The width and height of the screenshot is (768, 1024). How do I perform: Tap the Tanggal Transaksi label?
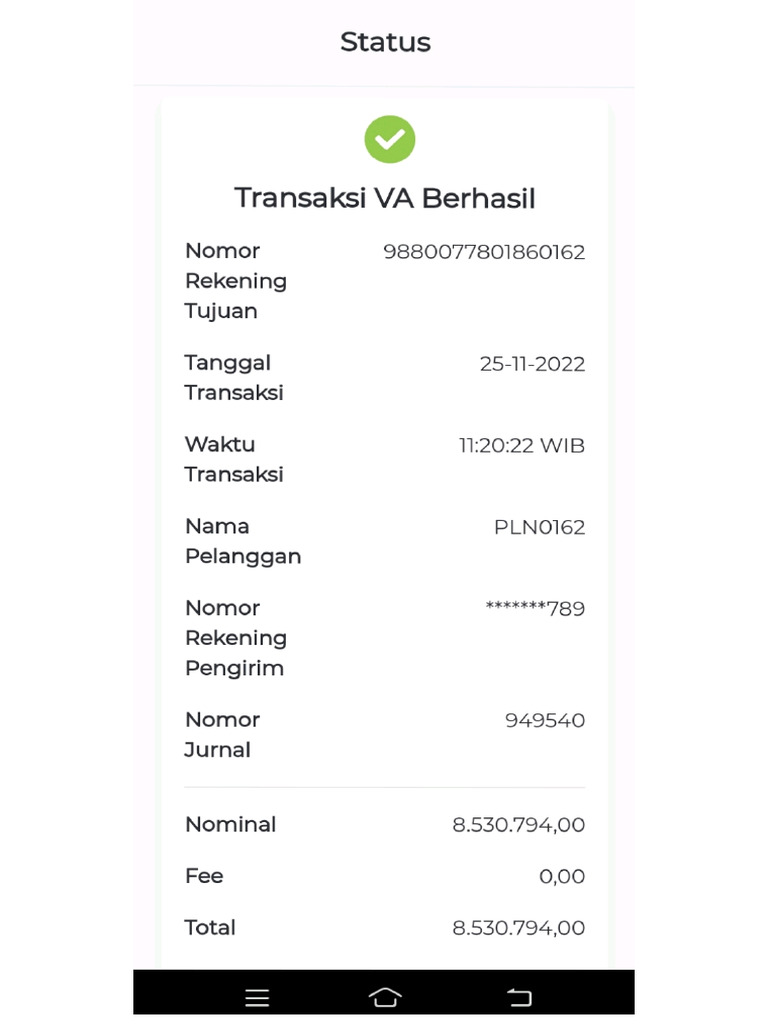[234, 378]
